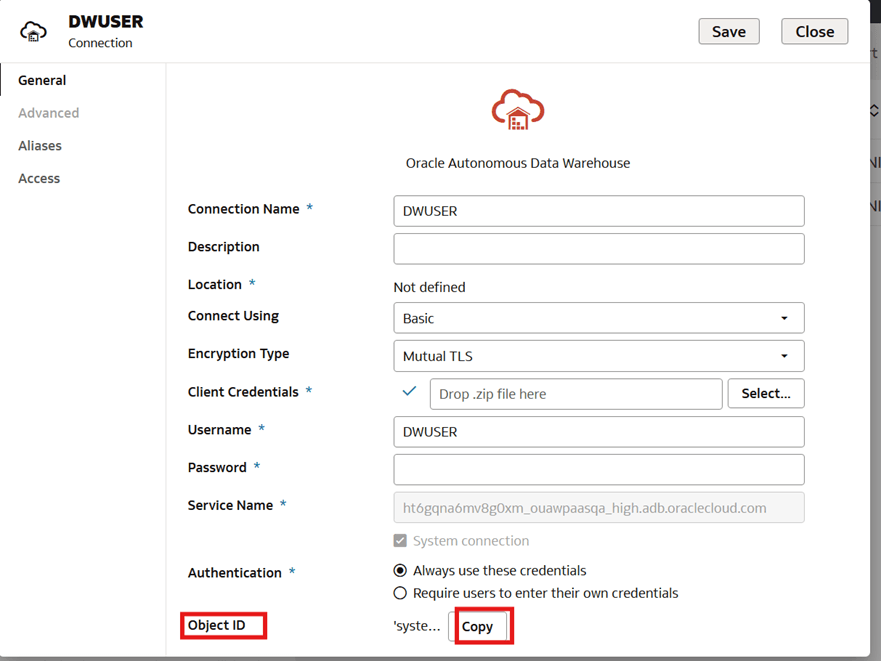
Task: Click Select to browse for credentials file
Action: 766,393
